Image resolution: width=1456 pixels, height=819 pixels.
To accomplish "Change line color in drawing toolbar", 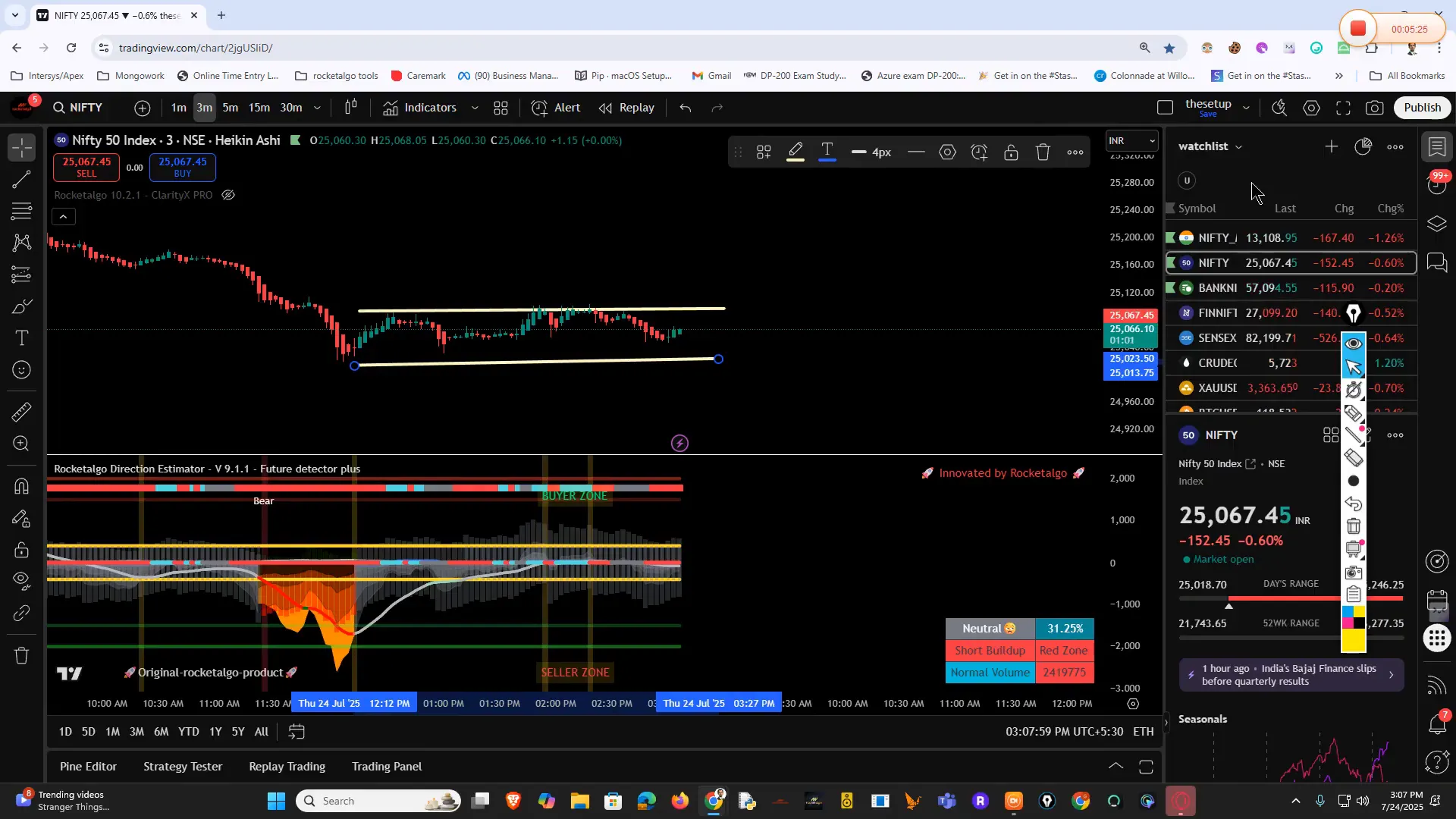I will pos(795,152).
